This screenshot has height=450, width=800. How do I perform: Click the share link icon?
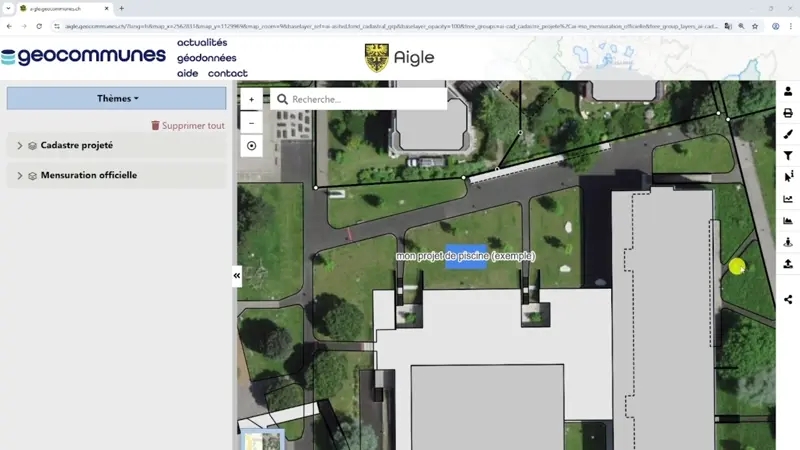pos(788,299)
